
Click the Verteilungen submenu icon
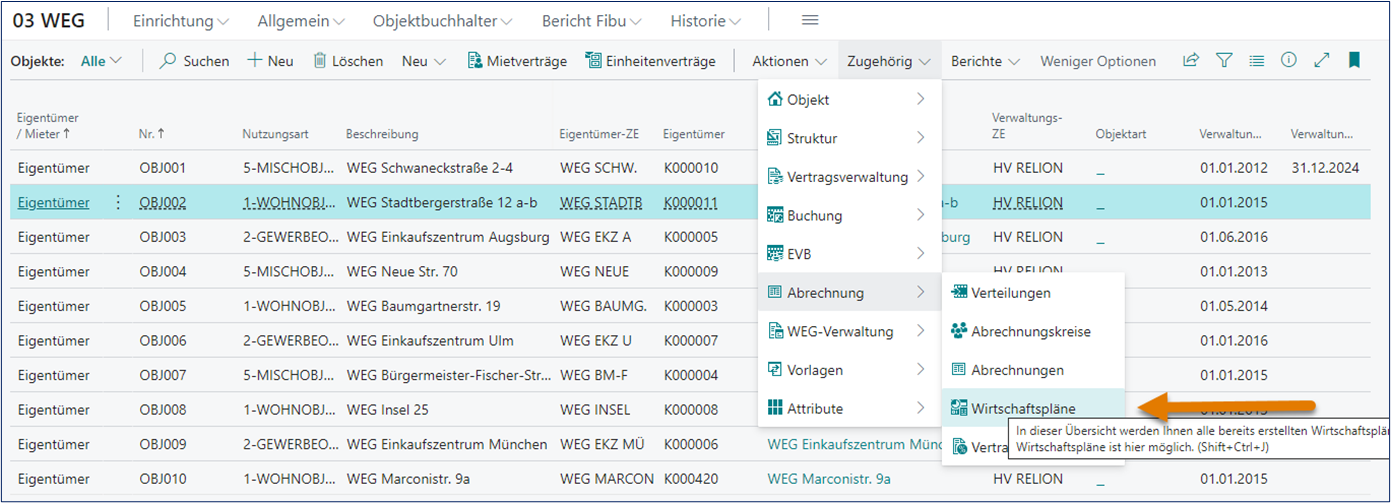959,293
